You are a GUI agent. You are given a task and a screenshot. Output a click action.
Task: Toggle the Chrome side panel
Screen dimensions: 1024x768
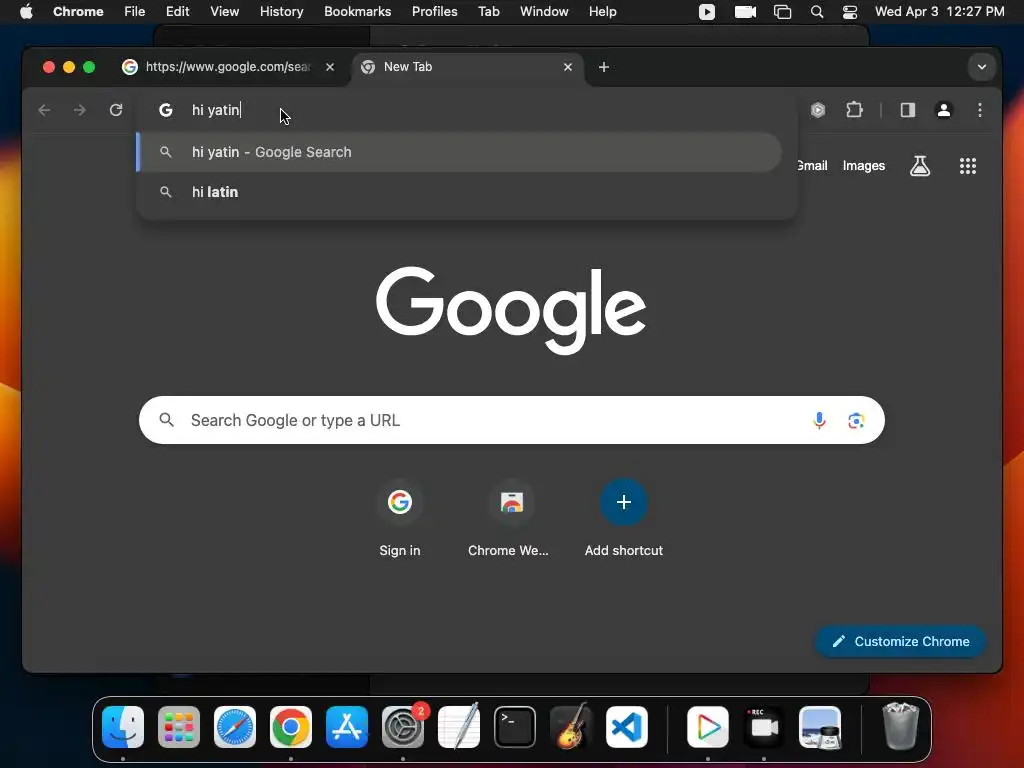pos(908,110)
